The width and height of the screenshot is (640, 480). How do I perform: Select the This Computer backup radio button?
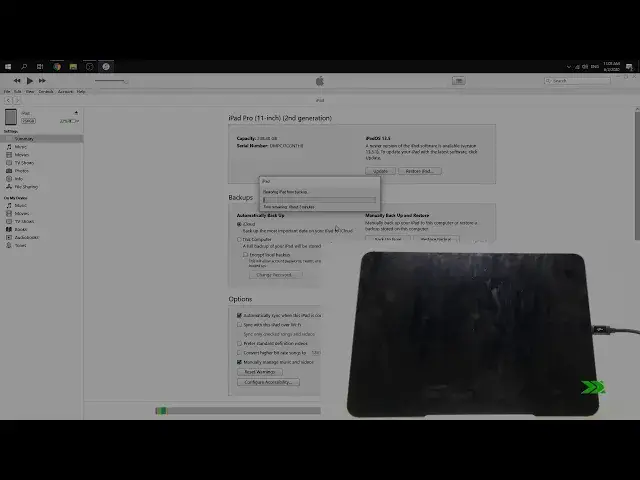[x=239, y=239]
